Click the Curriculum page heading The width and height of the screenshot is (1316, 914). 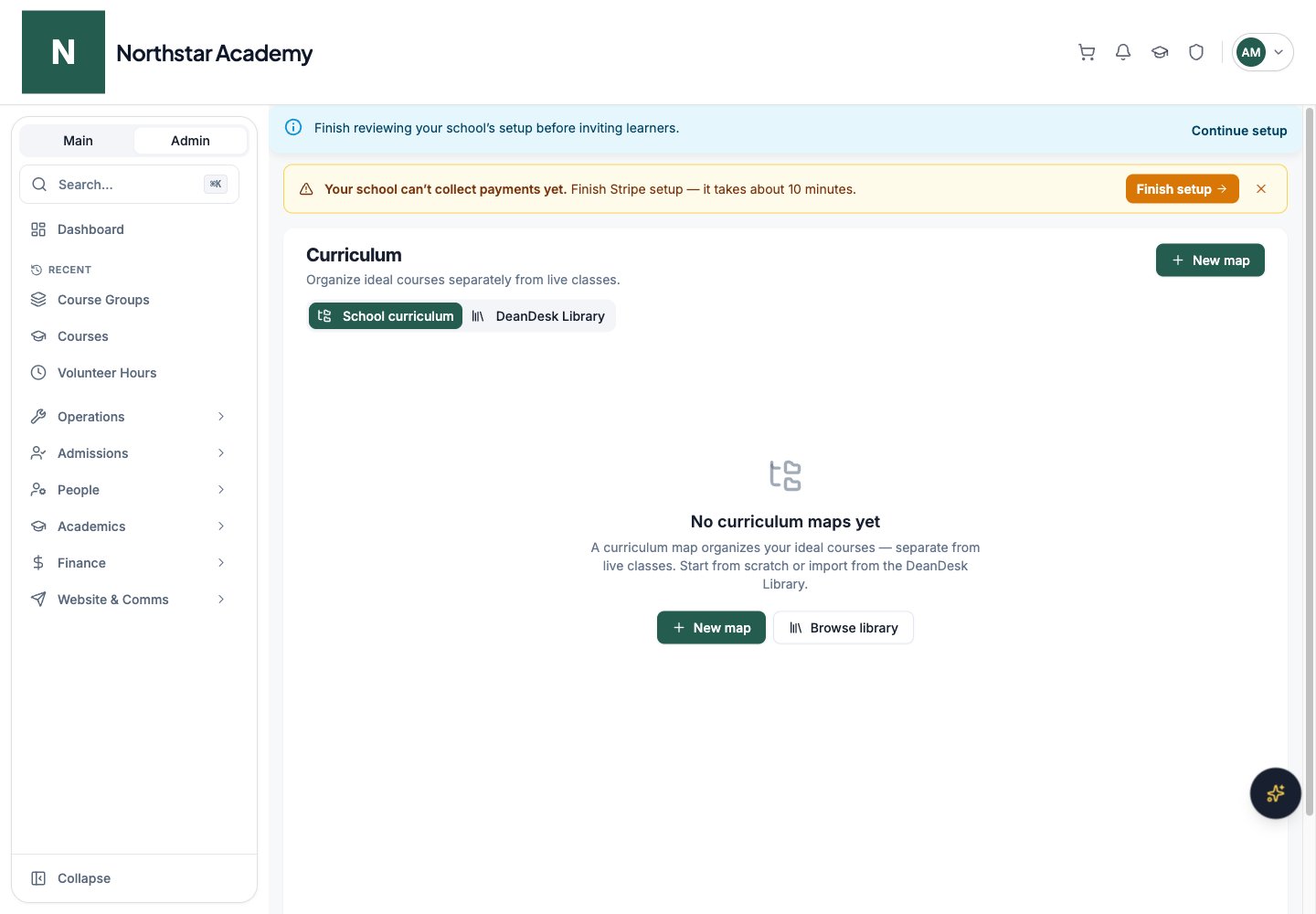pyautogui.click(x=354, y=255)
